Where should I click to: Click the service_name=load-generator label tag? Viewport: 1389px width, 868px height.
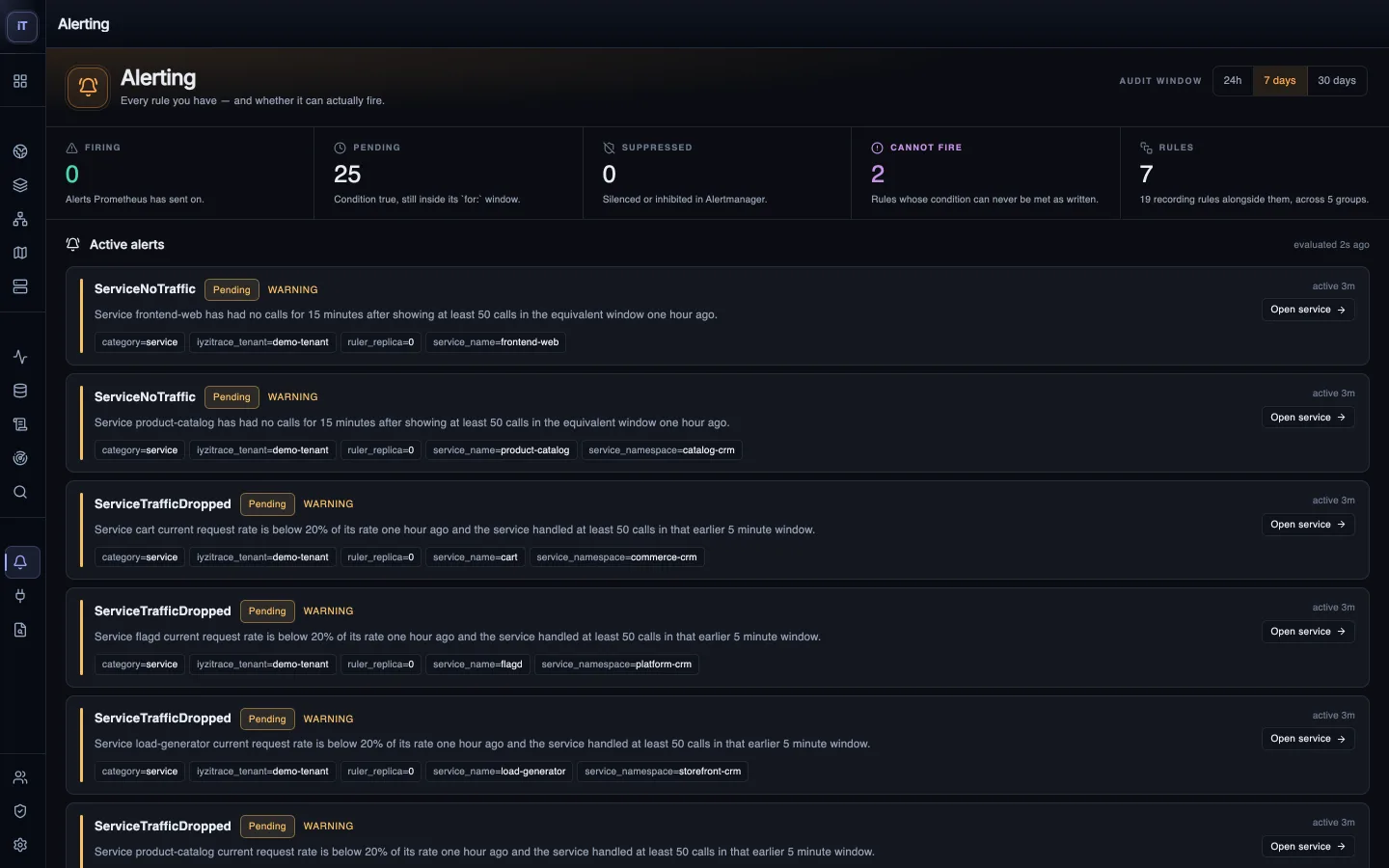(x=500, y=772)
